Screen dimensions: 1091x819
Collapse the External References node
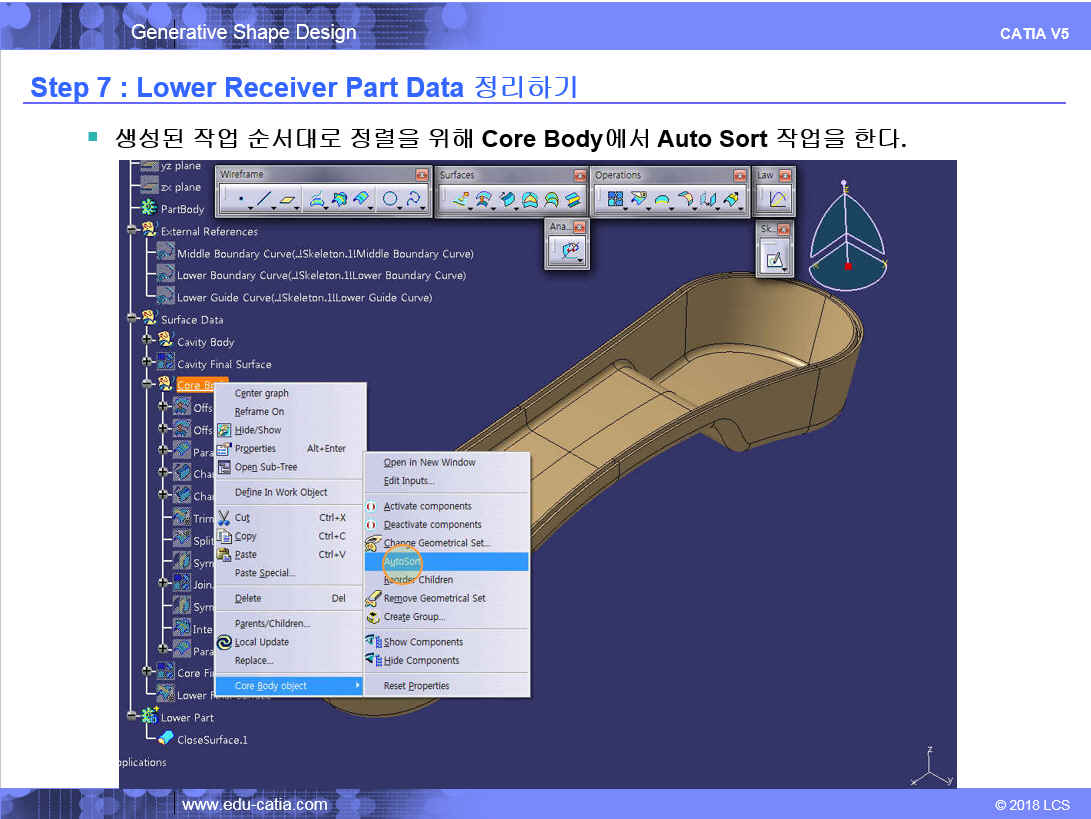pos(132,231)
